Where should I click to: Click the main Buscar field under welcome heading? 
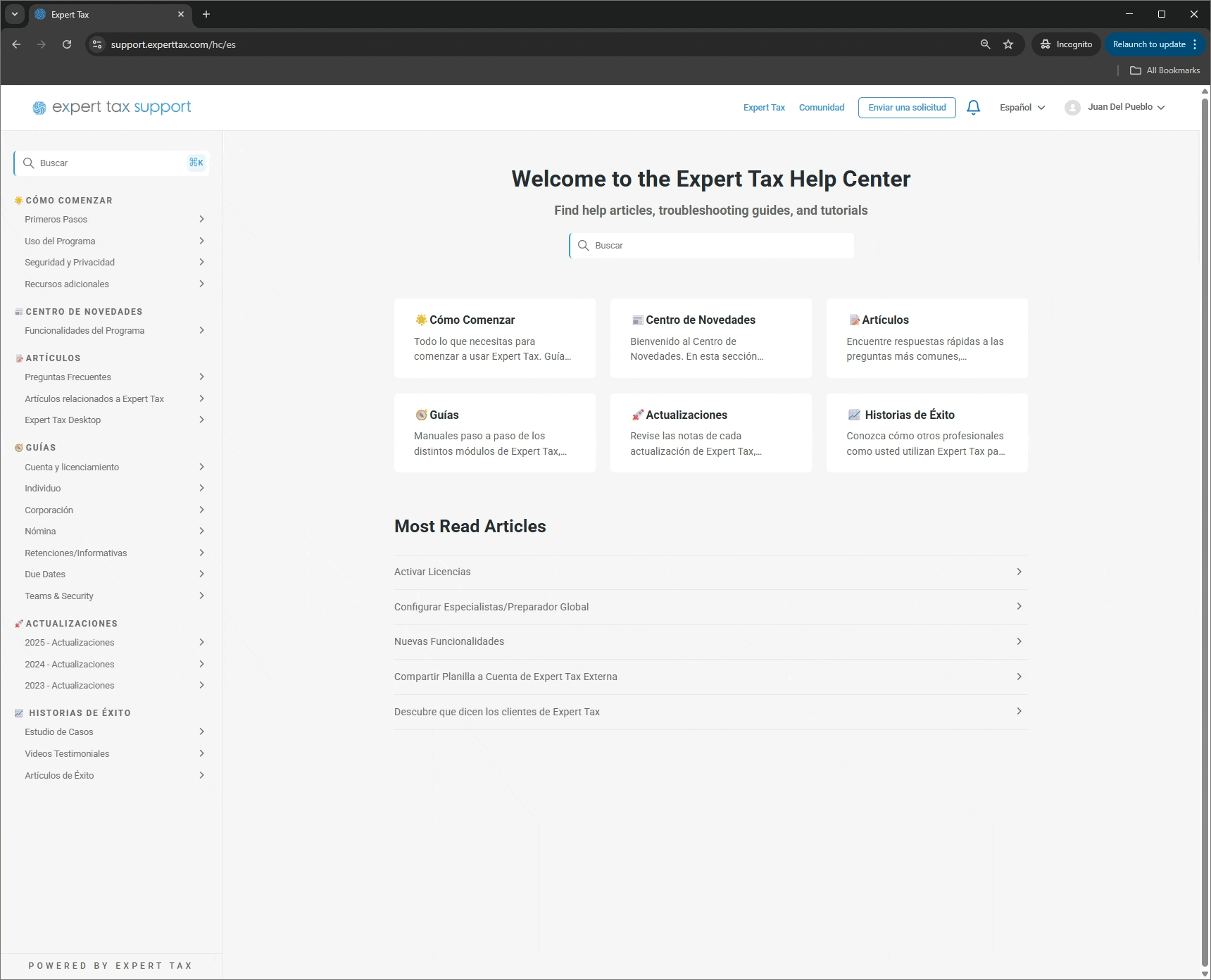pos(711,246)
